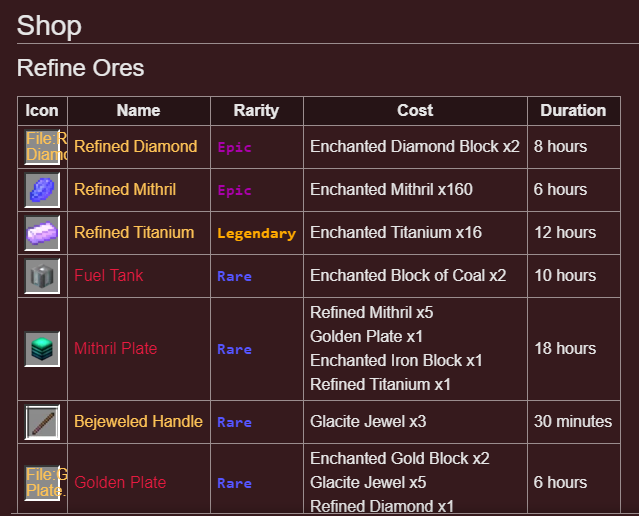Viewport: 639px width, 516px height.
Task: Click the Bejeweled Handle stick icon
Action: tap(42, 422)
